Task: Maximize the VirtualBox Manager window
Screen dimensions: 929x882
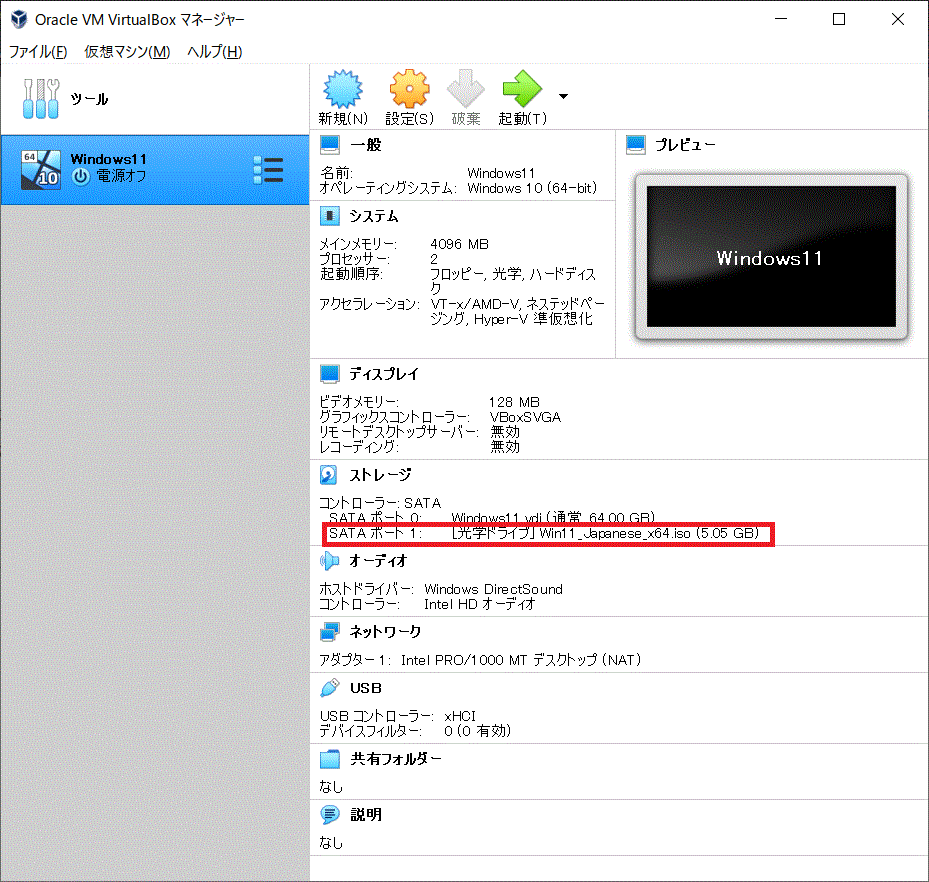Action: [x=839, y=19]
